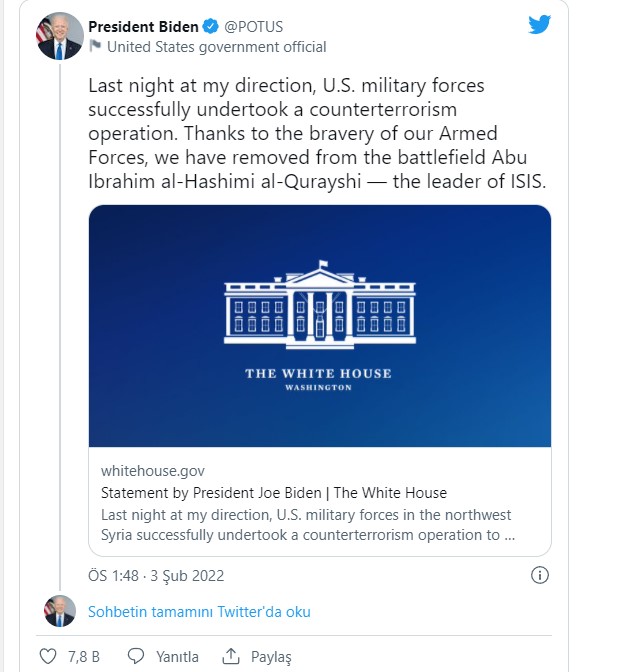
Task: Click the Twitter bird logo
Action: point(540,24)
